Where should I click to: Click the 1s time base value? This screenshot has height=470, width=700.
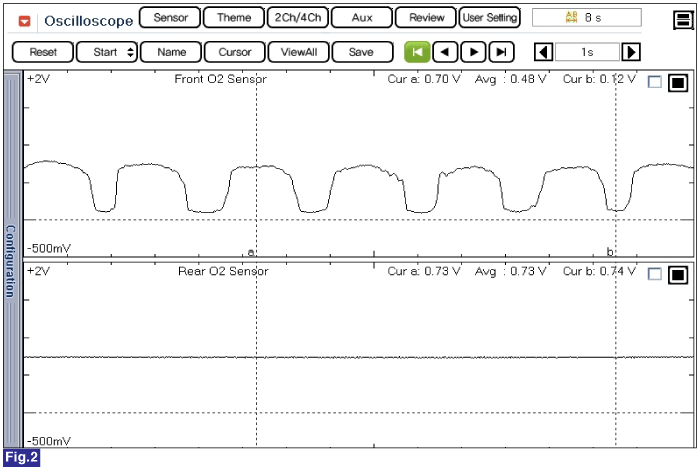click(x=587, y=52)
